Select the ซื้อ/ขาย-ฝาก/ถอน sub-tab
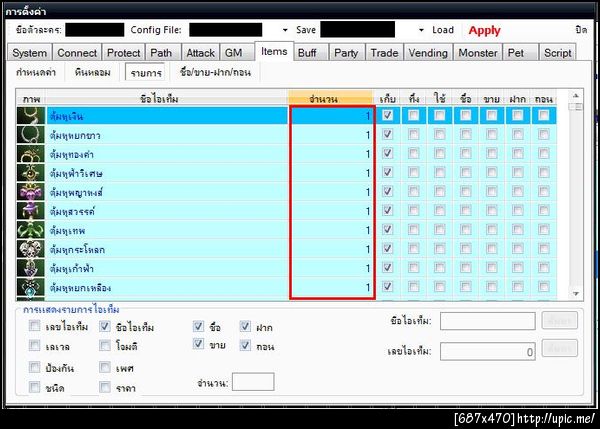This screenshot has width=600, height=429. (215, 72)
